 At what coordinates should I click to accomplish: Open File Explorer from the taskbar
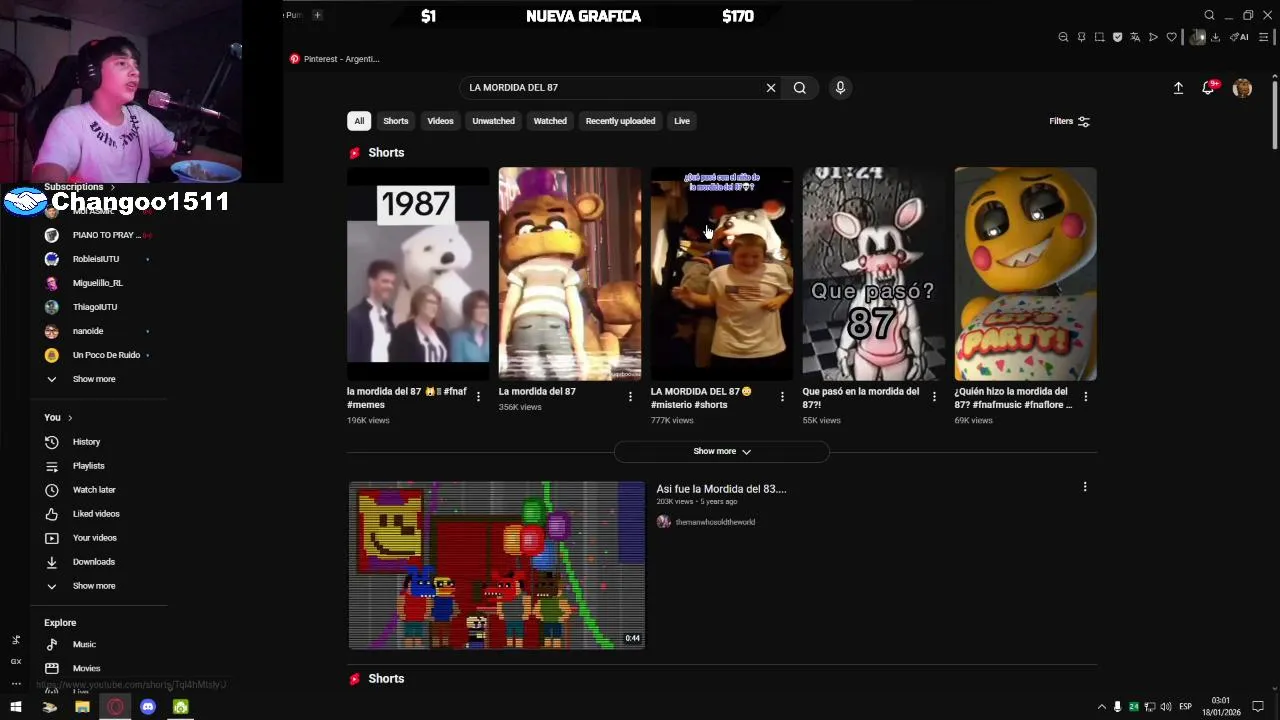coord(82,707)
